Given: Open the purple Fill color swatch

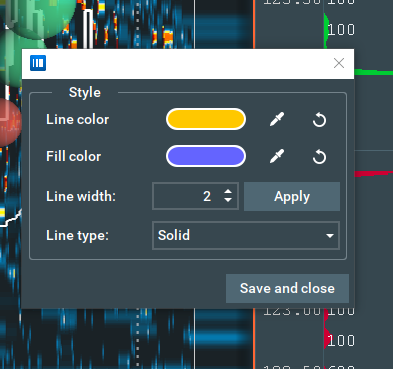Looking at the screenshot, I should (x=206, y=156).
